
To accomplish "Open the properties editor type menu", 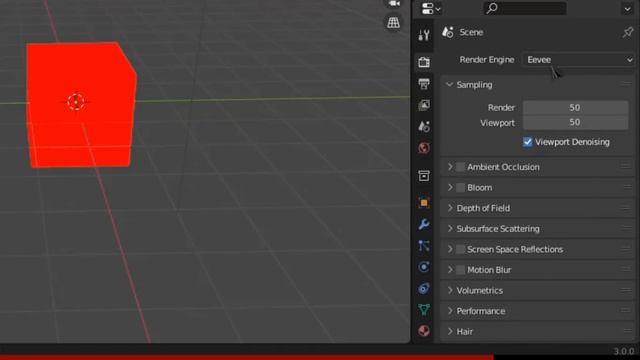I will tap(431, 8).
